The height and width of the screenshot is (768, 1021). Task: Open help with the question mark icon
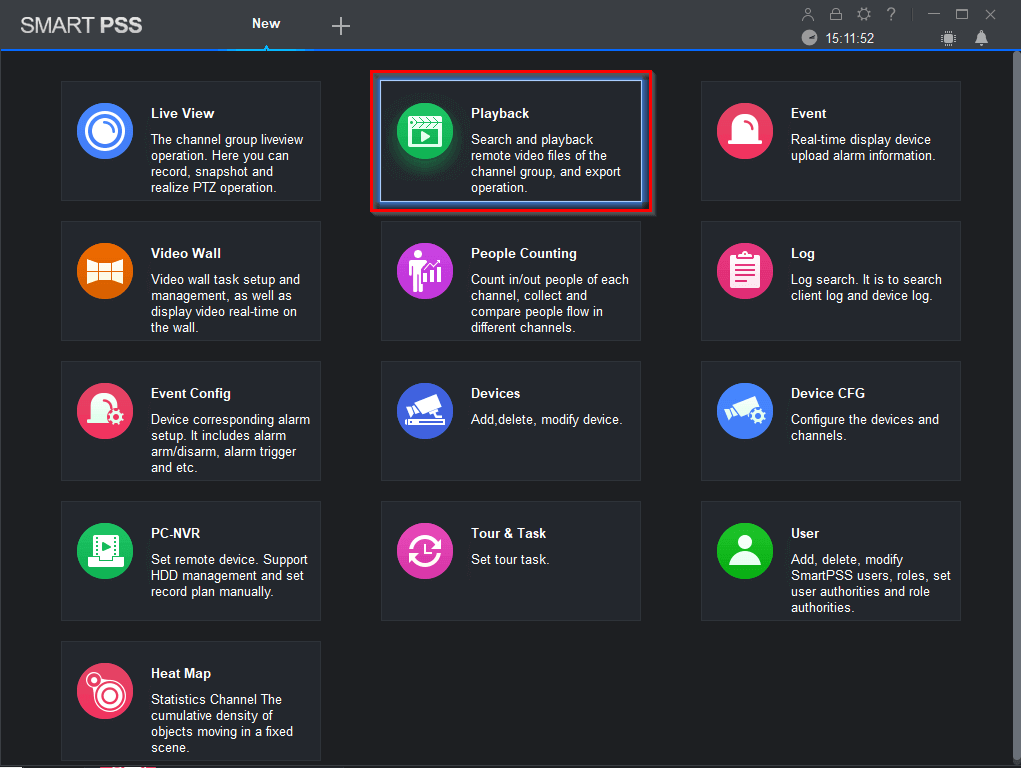click(x=891, y=14)
